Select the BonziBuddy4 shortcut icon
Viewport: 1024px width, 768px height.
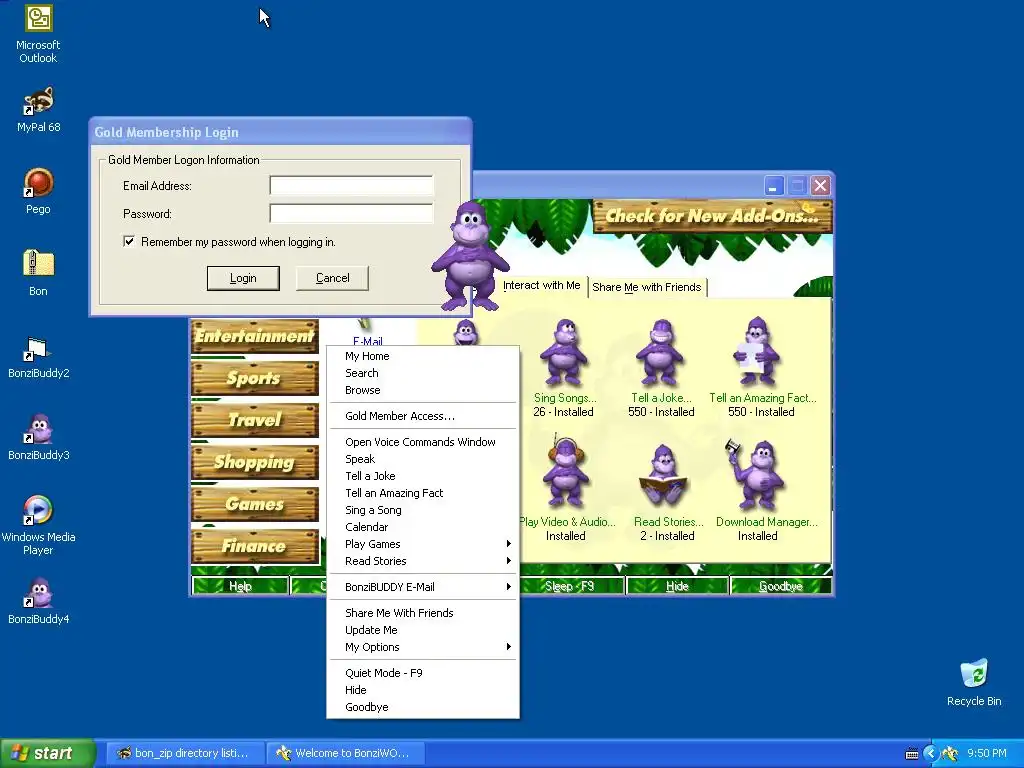pyautogui.click(x=38, y=593)
